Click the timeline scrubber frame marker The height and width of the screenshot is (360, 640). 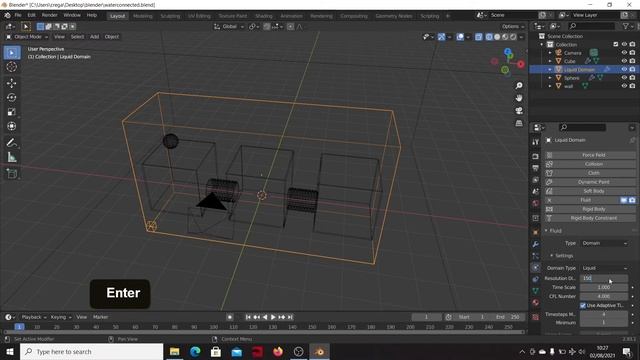19,327
